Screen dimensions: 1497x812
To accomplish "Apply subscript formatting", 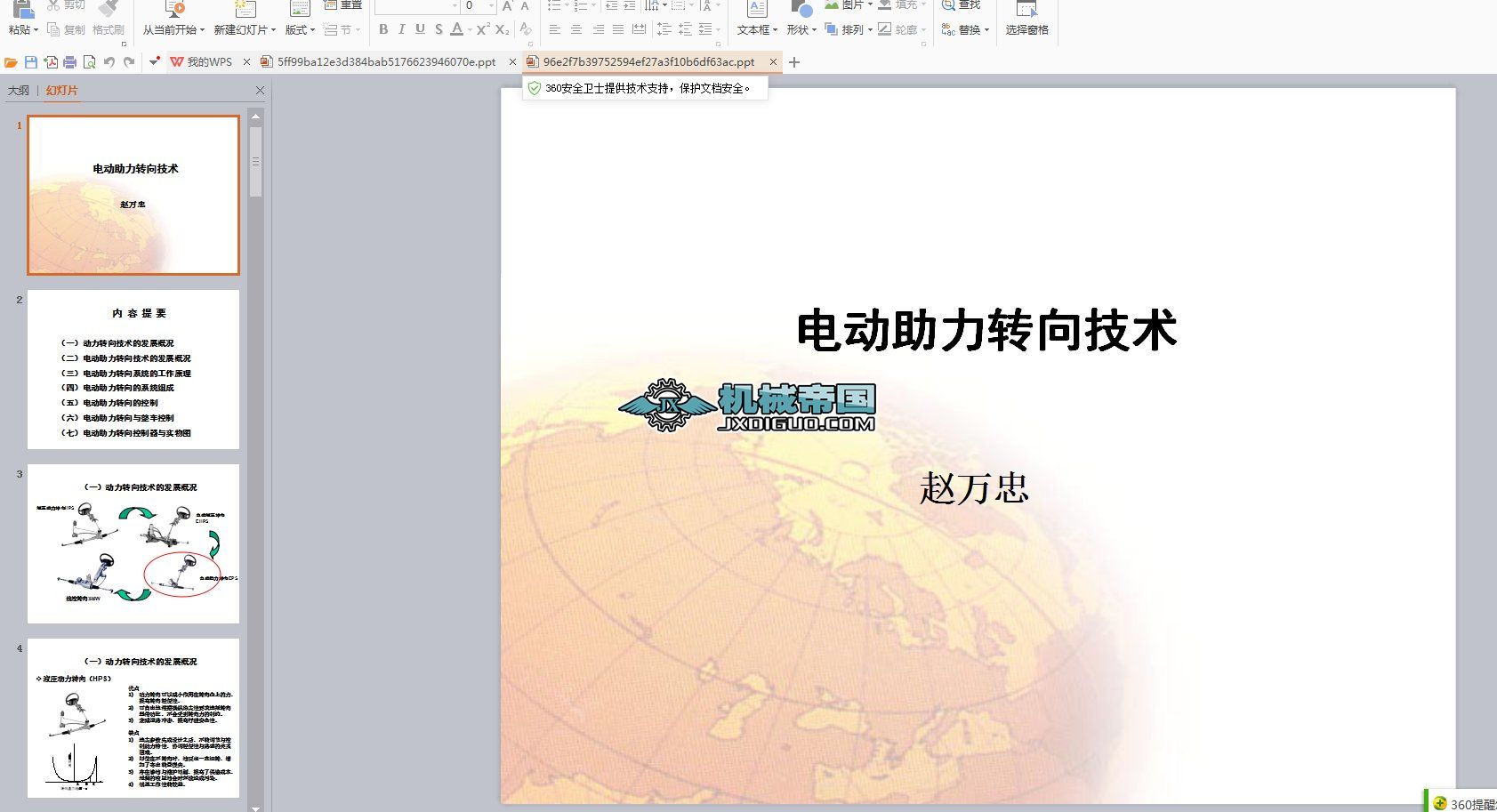I will pos(503,29).
